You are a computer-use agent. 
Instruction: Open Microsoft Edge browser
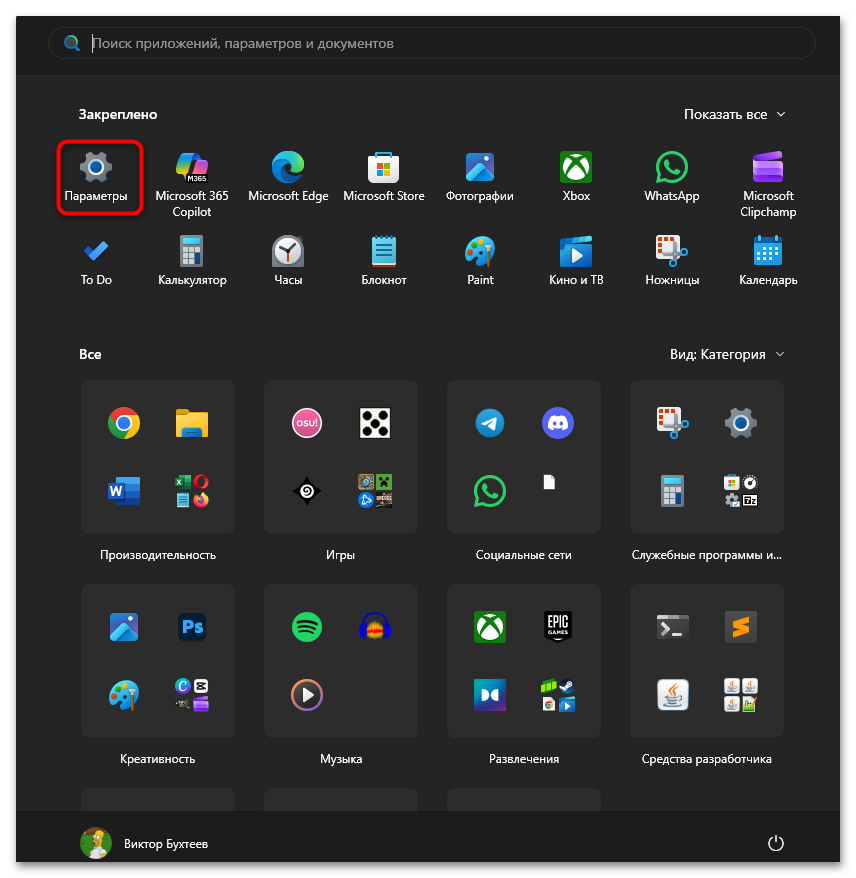click(x=288, y=177)
